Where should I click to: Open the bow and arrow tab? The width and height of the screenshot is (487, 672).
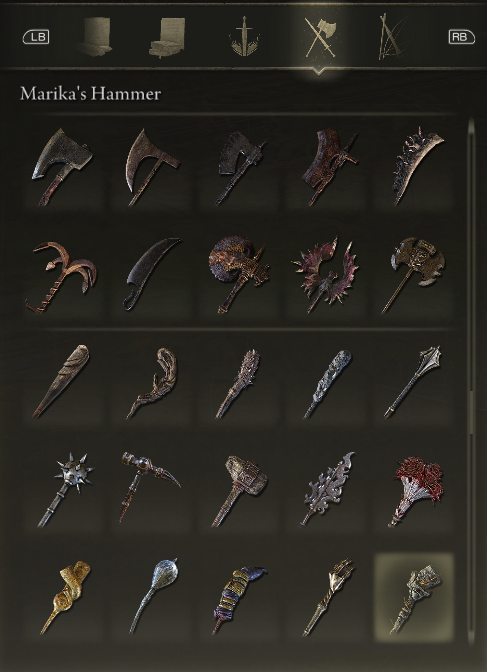[x=391, y=37]
